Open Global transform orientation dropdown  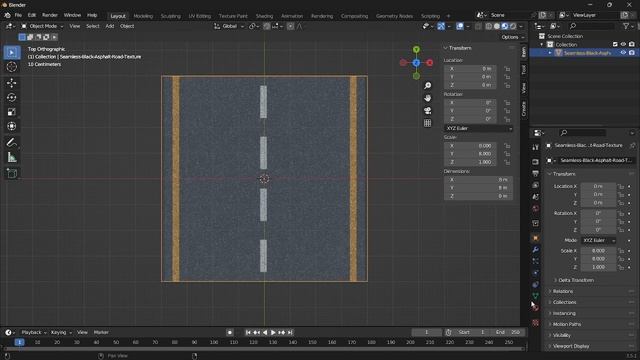click(x=229, y=26)
